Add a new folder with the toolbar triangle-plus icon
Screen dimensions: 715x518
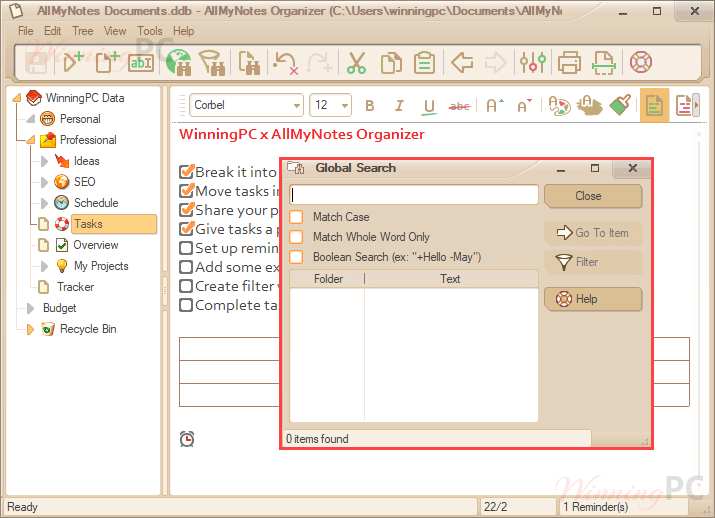72,62
